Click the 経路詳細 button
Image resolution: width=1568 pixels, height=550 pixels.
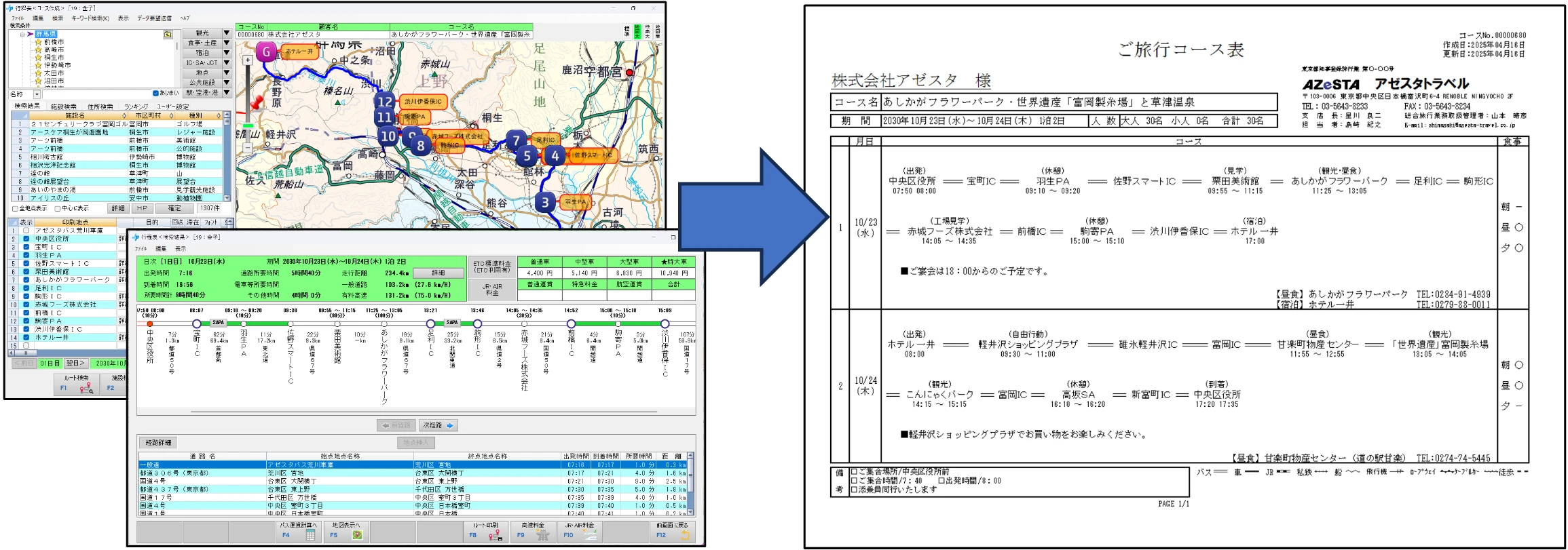point(158,443)
